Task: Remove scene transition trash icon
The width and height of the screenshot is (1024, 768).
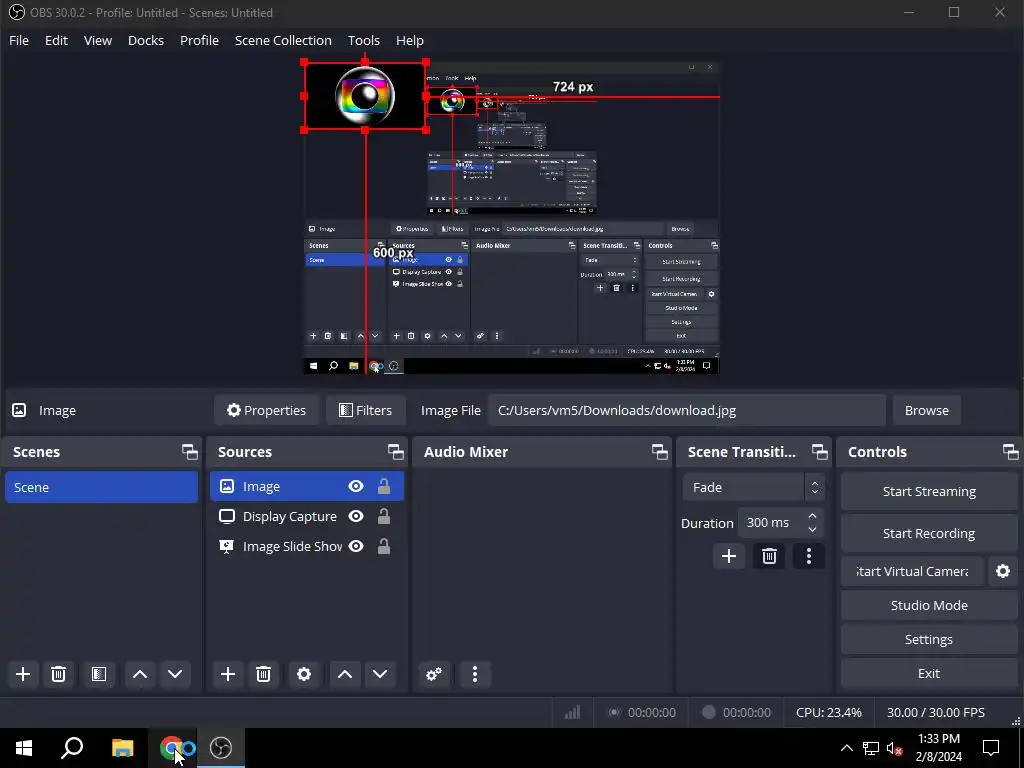Action: click(x=769, y=556)
